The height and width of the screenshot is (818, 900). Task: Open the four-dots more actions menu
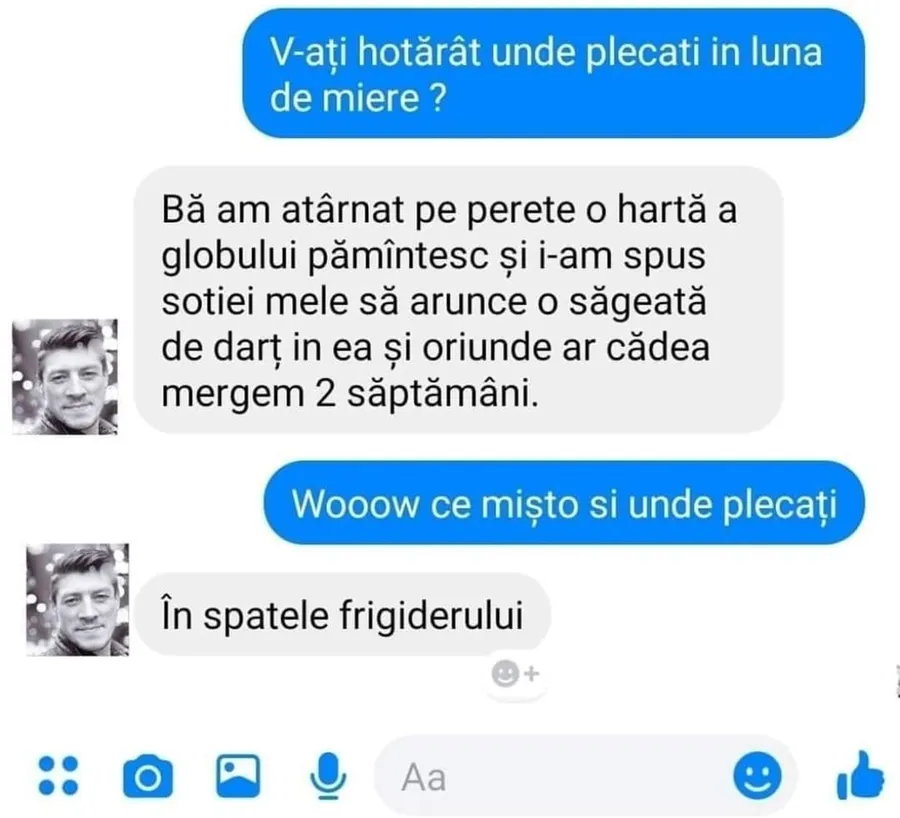tap(58, 776)
